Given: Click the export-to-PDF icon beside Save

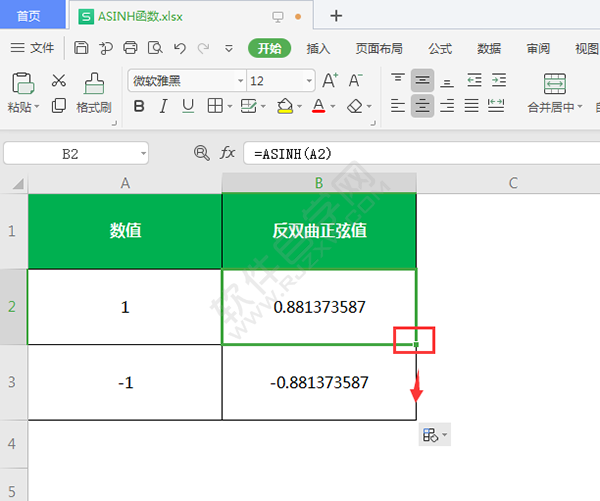Looking at the screenshot, I should point(106,48).
